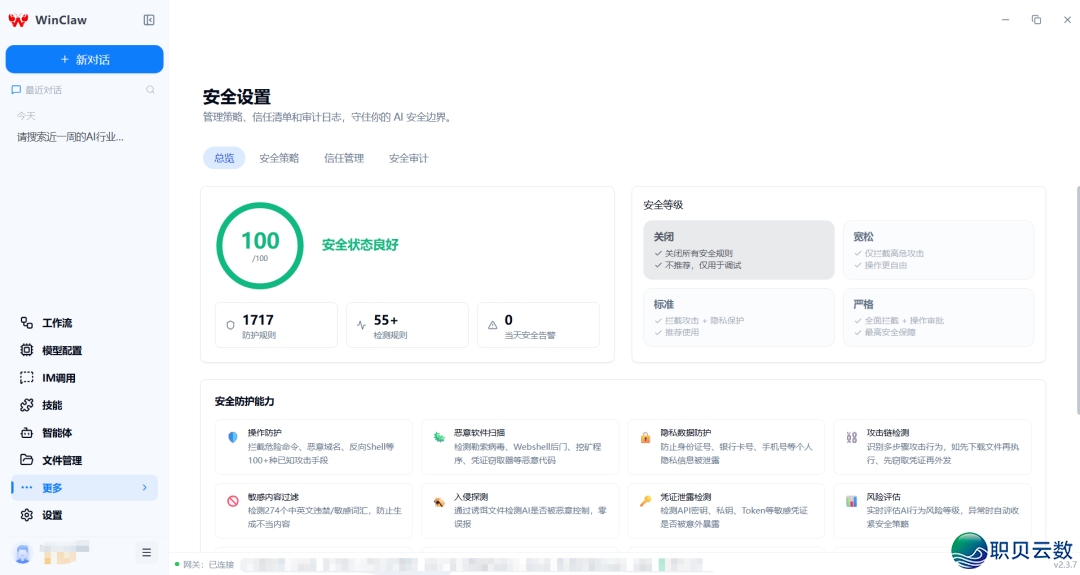Click the 入侵探测 icon
The width and height of the screenshot is (1080, 575).
pyautogui.click(x=439, y=501)
